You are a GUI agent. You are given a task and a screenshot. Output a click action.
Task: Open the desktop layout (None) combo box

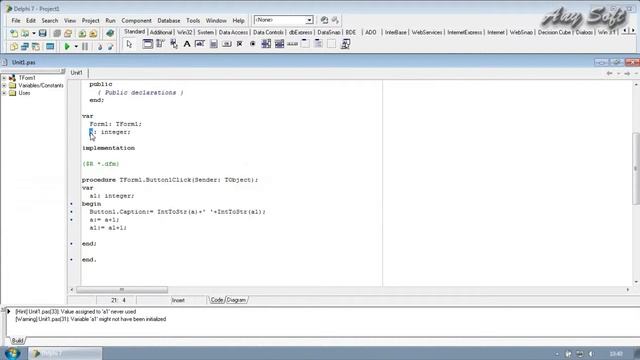click(x=283, y=20)
